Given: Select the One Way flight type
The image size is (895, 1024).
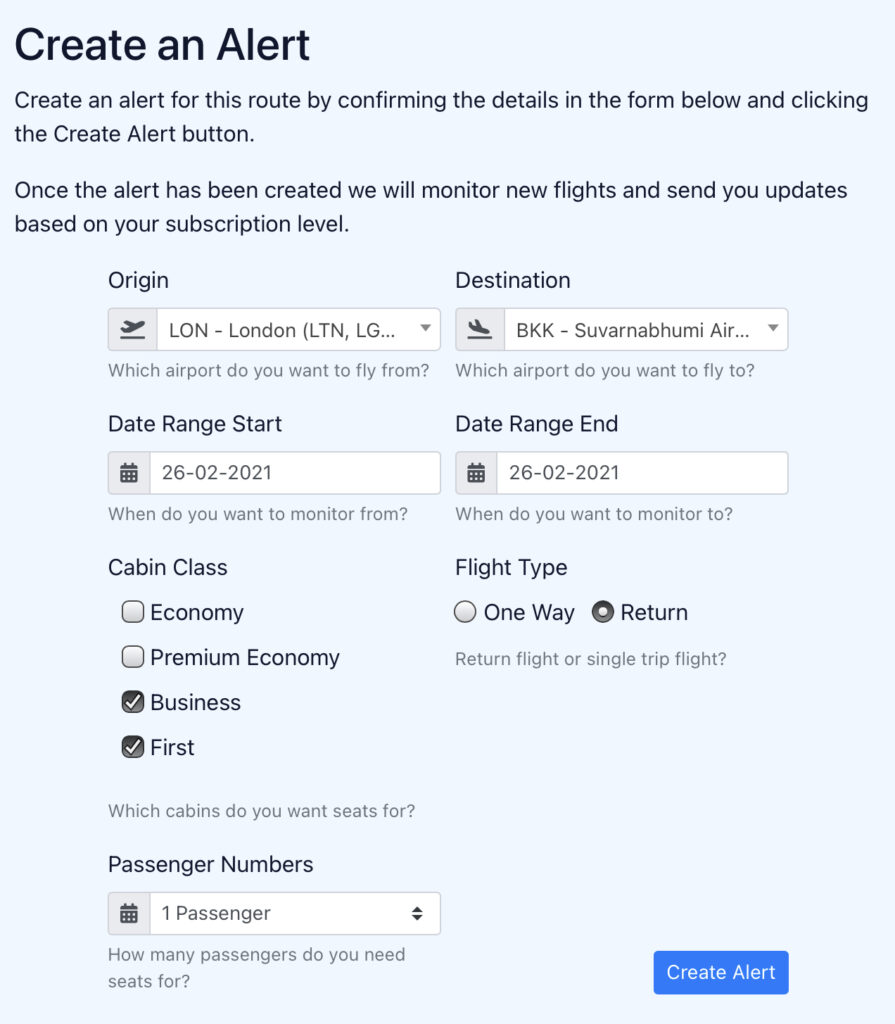Looking at the screenshot, I should coord(465,612).
